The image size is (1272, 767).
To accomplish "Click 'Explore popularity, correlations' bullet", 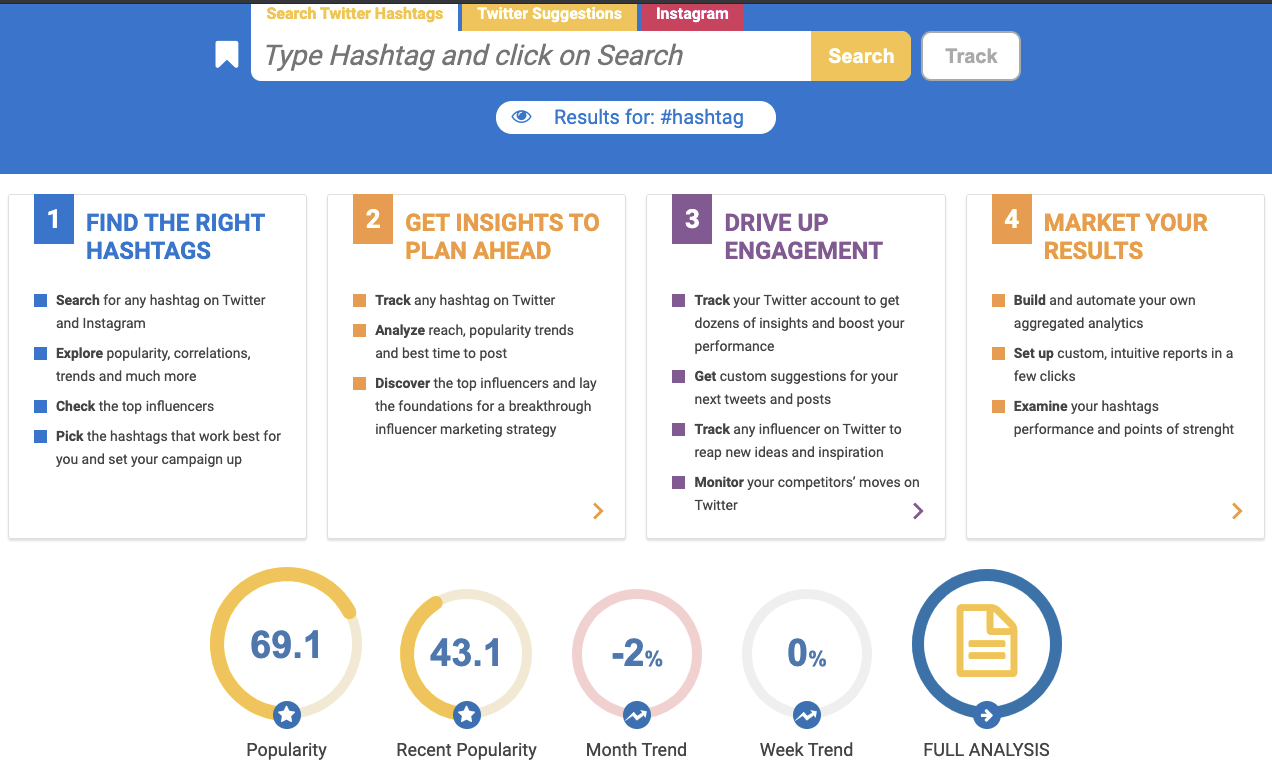I will tap(153, 364).
